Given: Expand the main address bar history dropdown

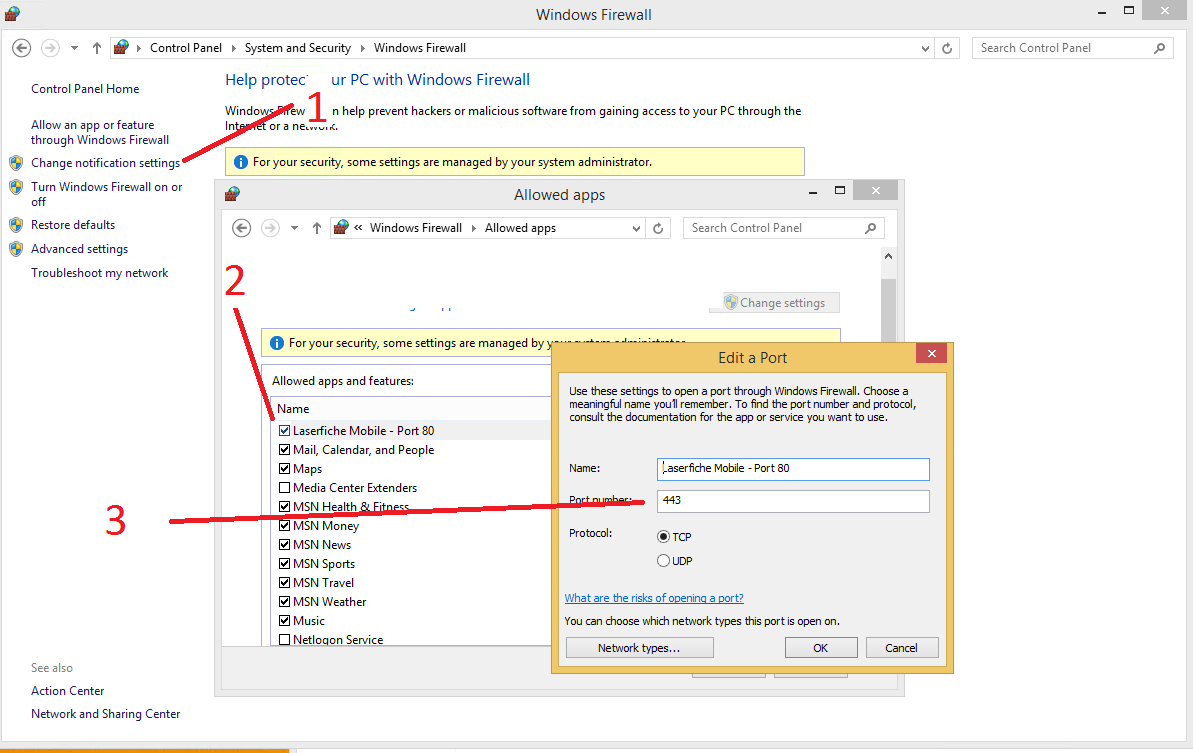Looking at the screenshot, I should pos(926,48).
